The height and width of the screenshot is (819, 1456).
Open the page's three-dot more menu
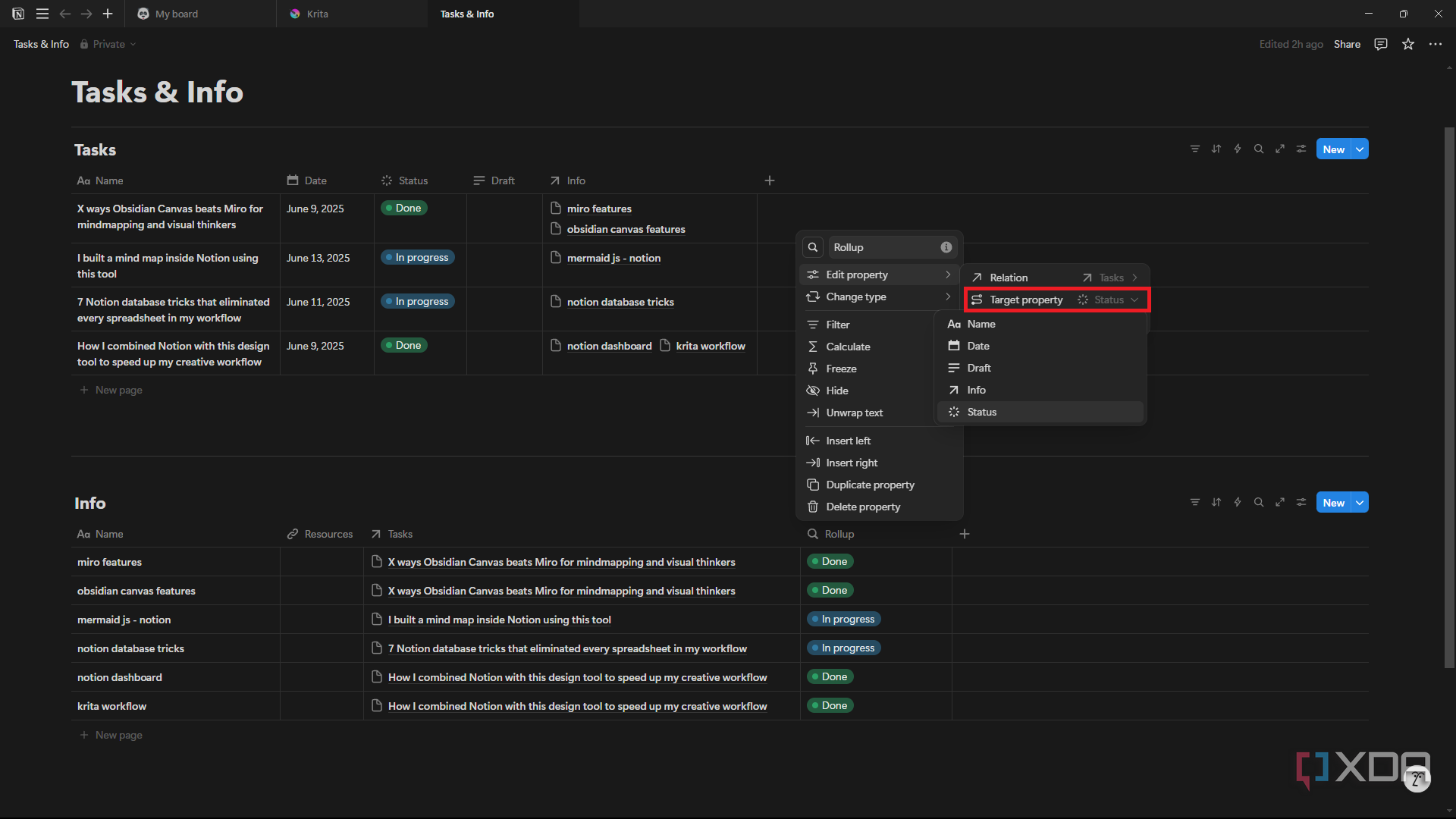click(1436, 44)
